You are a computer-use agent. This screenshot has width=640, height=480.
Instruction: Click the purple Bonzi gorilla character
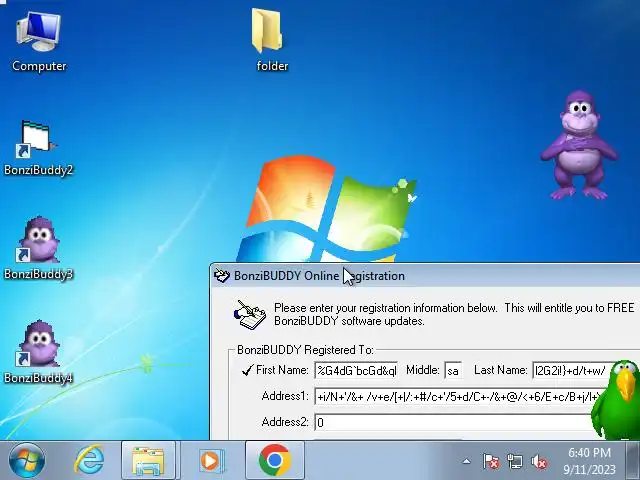[x=579, y=145]
